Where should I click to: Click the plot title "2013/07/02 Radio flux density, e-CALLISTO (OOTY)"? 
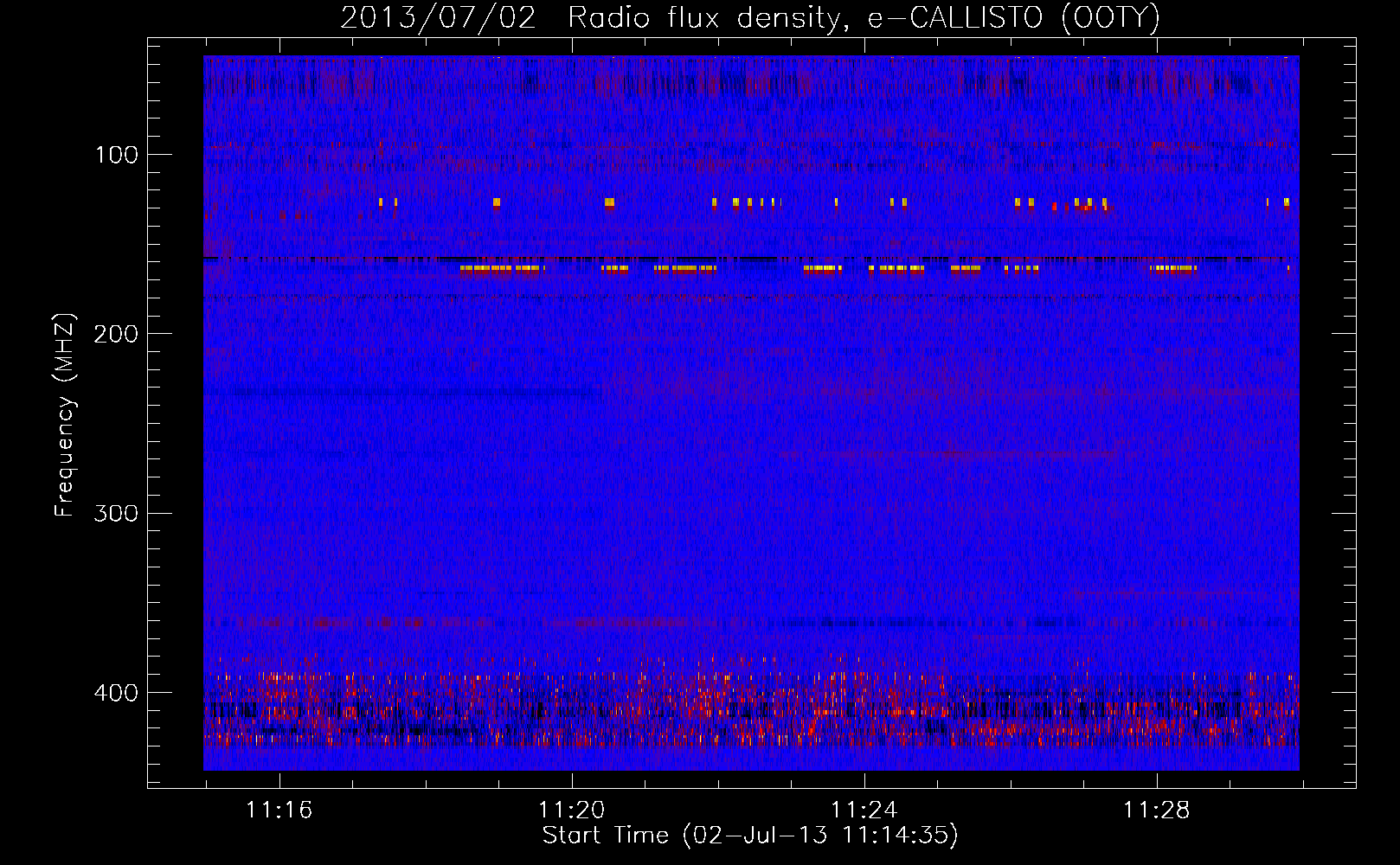[x=749, y=18]
